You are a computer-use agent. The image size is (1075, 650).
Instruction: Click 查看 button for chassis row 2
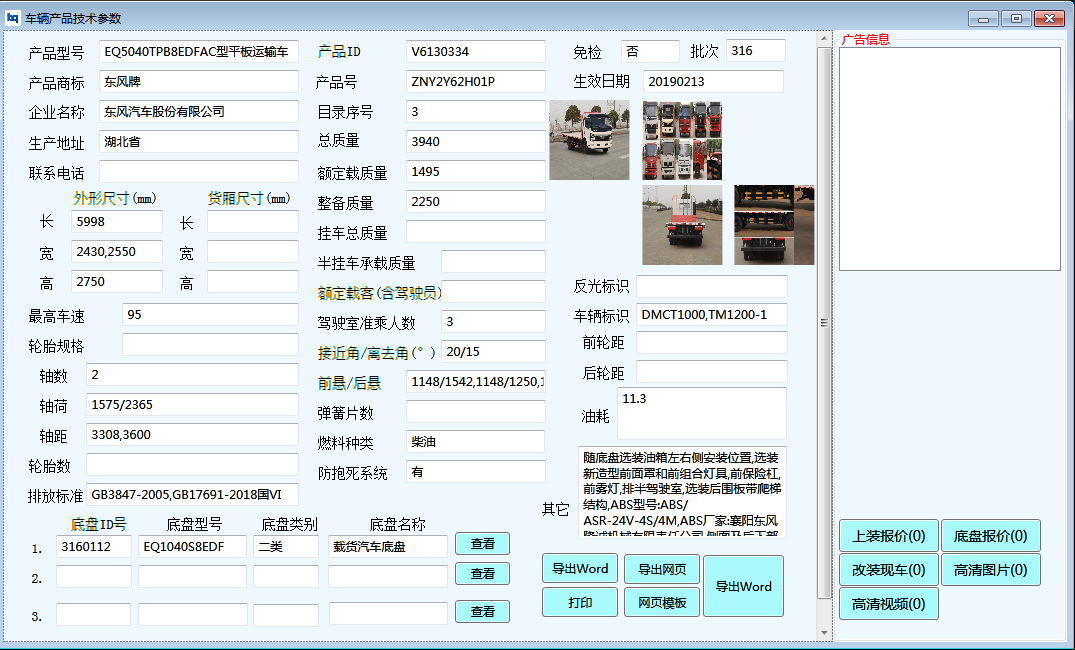482,573
